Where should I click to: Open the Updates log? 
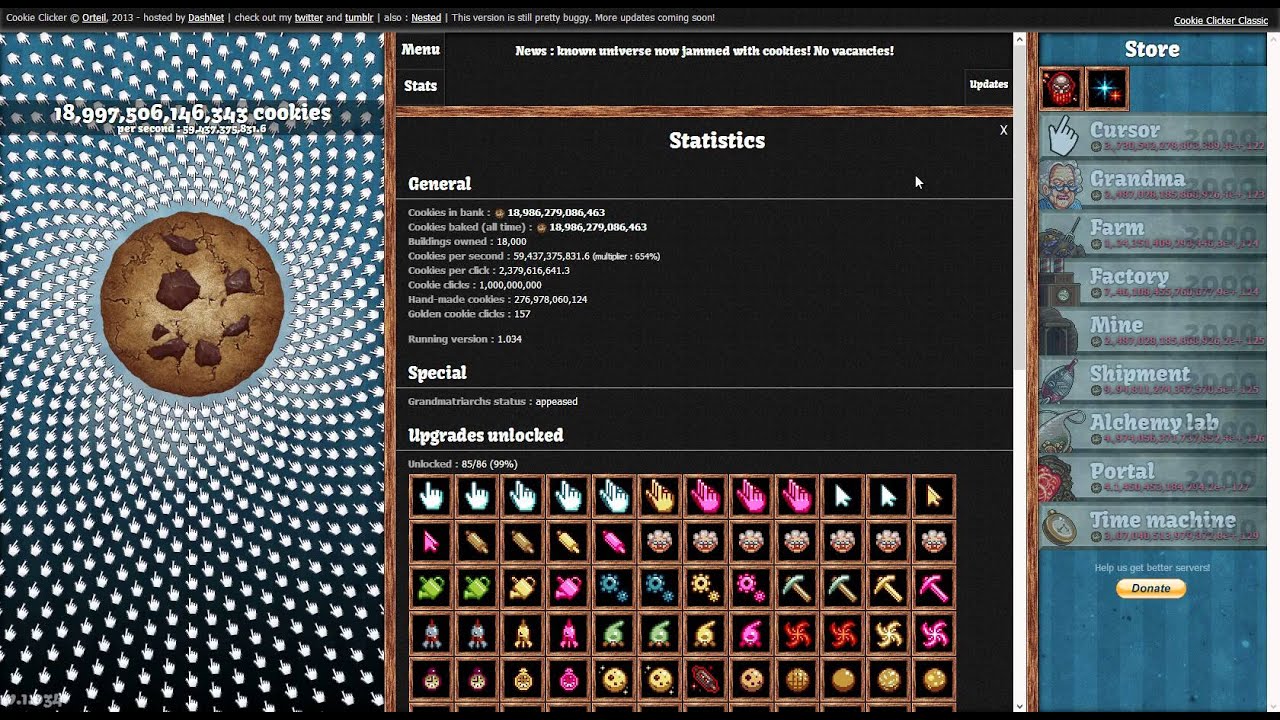tap(988, 85)
